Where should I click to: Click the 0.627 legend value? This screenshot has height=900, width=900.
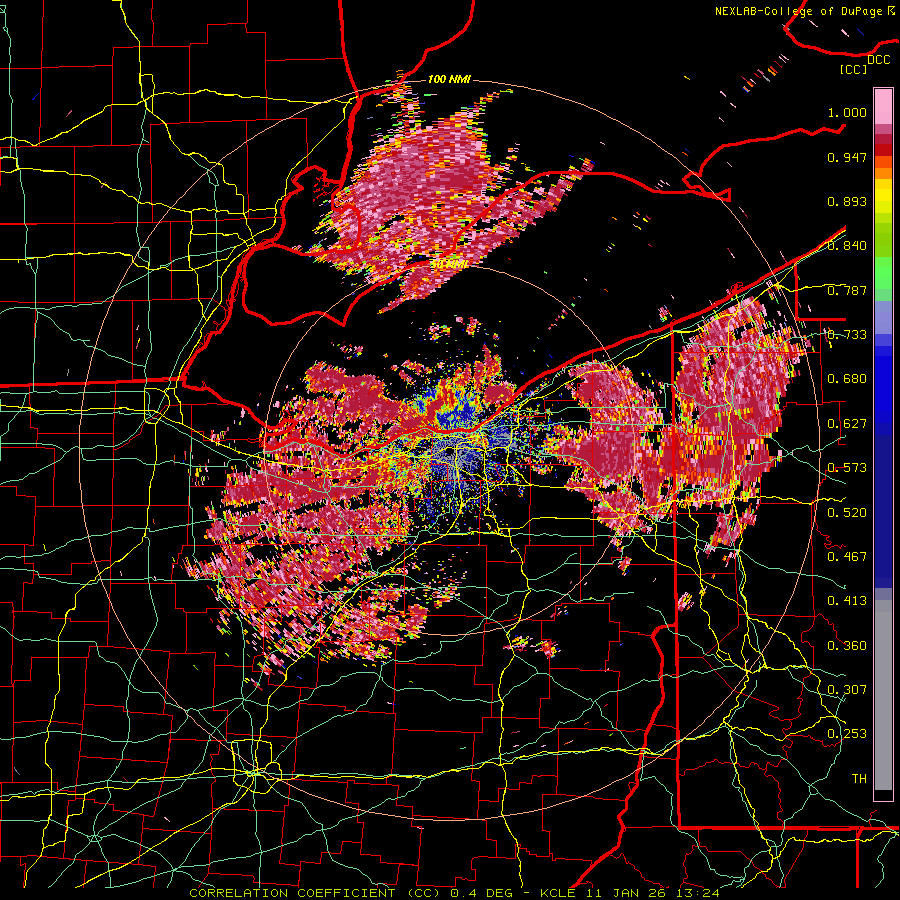847,424
